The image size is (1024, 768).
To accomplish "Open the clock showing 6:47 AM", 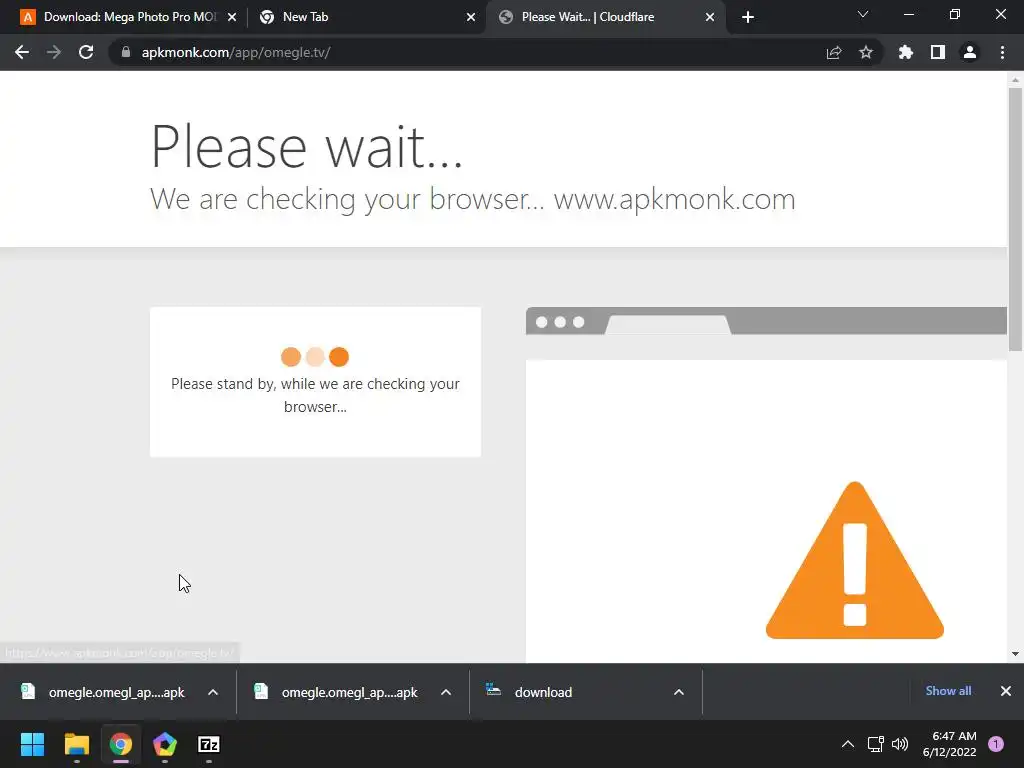I will pyautogui.click(x=950, y=744).
